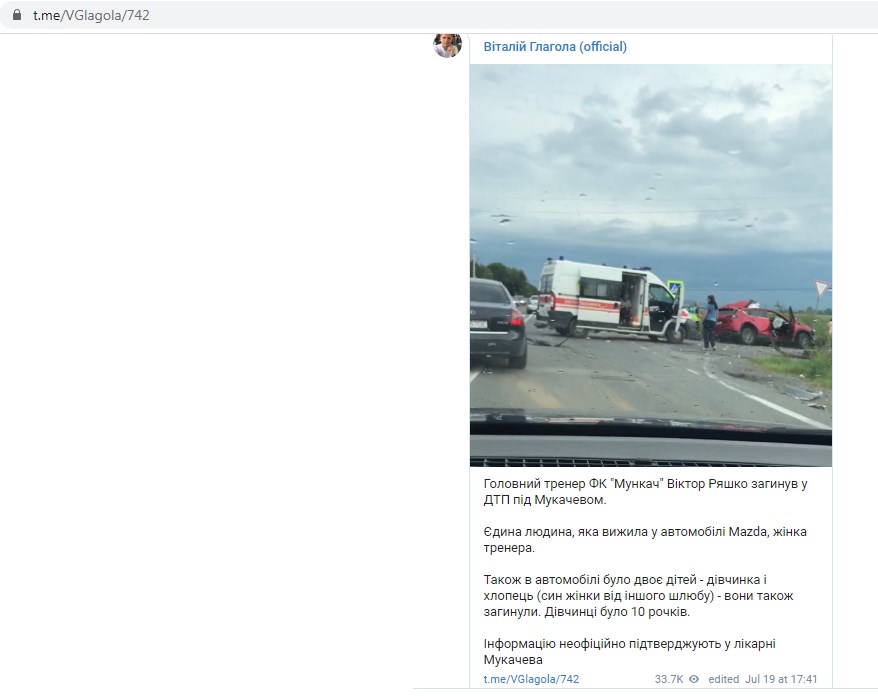Open the Jul 19 at 17:41 timestamp
The height and width of the screenshot is (696, 878).
click(781, 679)
